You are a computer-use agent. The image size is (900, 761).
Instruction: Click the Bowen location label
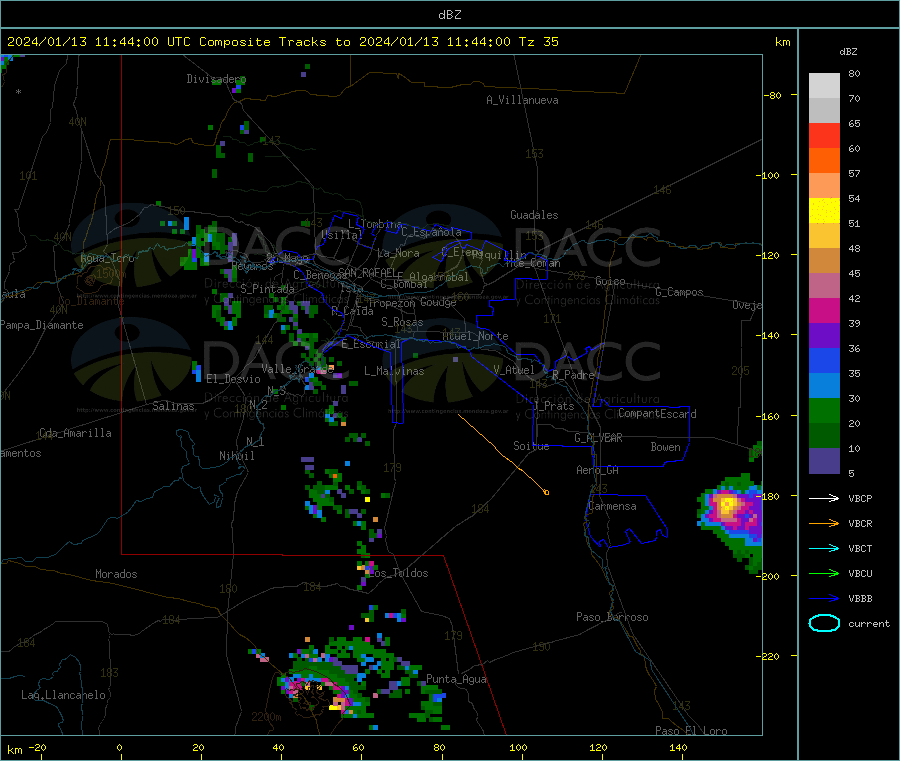tap(665, 447)
